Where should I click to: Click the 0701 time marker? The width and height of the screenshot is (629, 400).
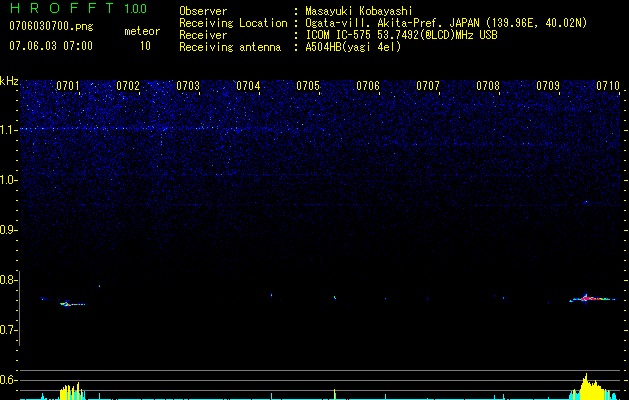[68, 86]
